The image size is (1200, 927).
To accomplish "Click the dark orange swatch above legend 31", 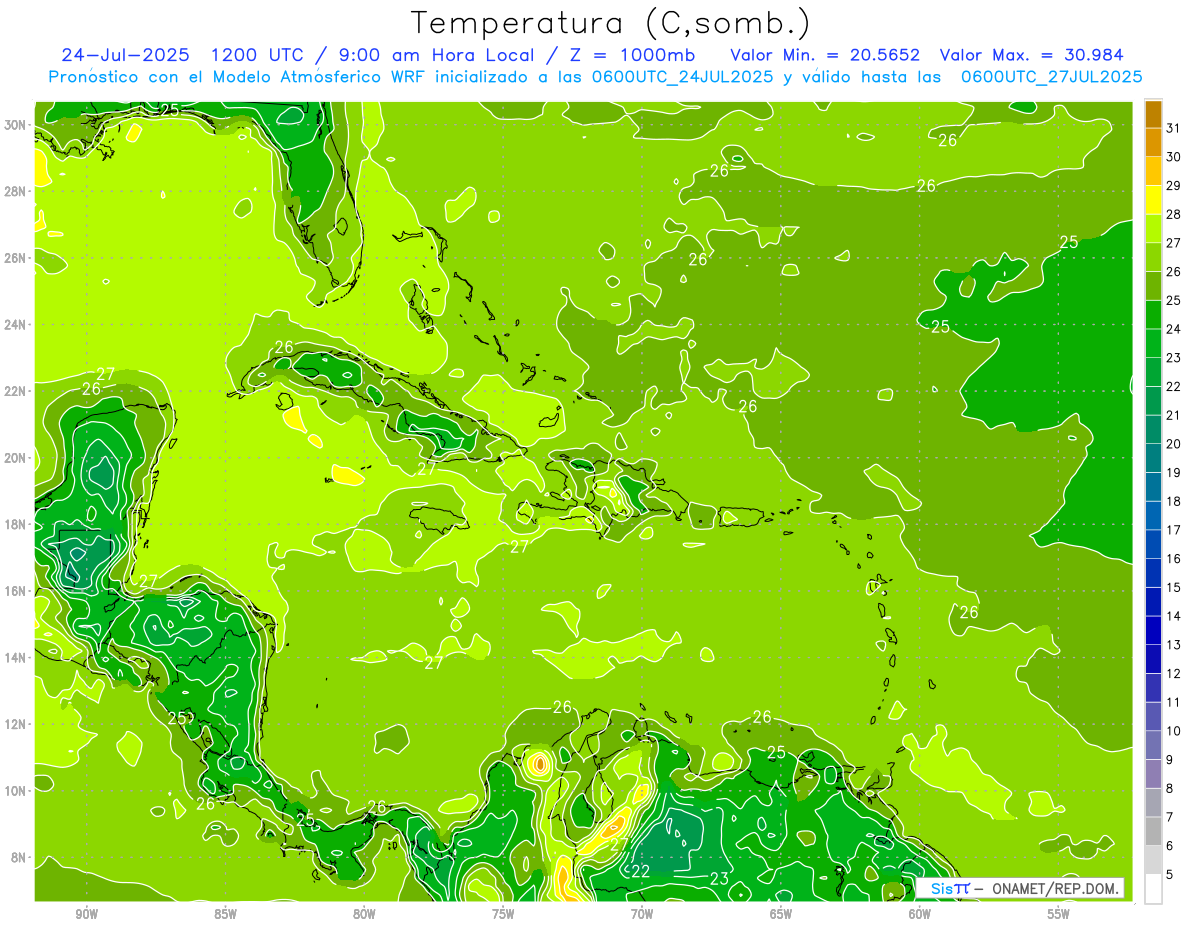I will (x=1153, y=114).
